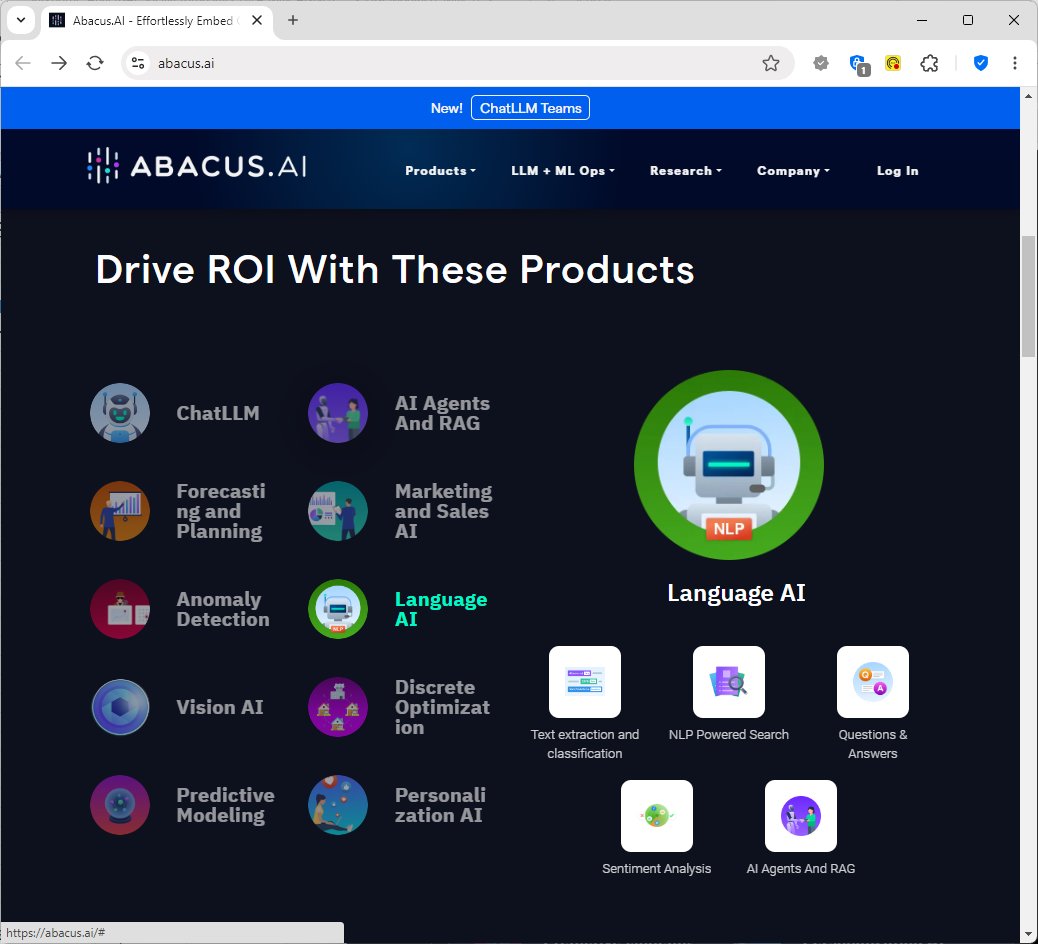Open the gray badge extension icon

point(821,63)
